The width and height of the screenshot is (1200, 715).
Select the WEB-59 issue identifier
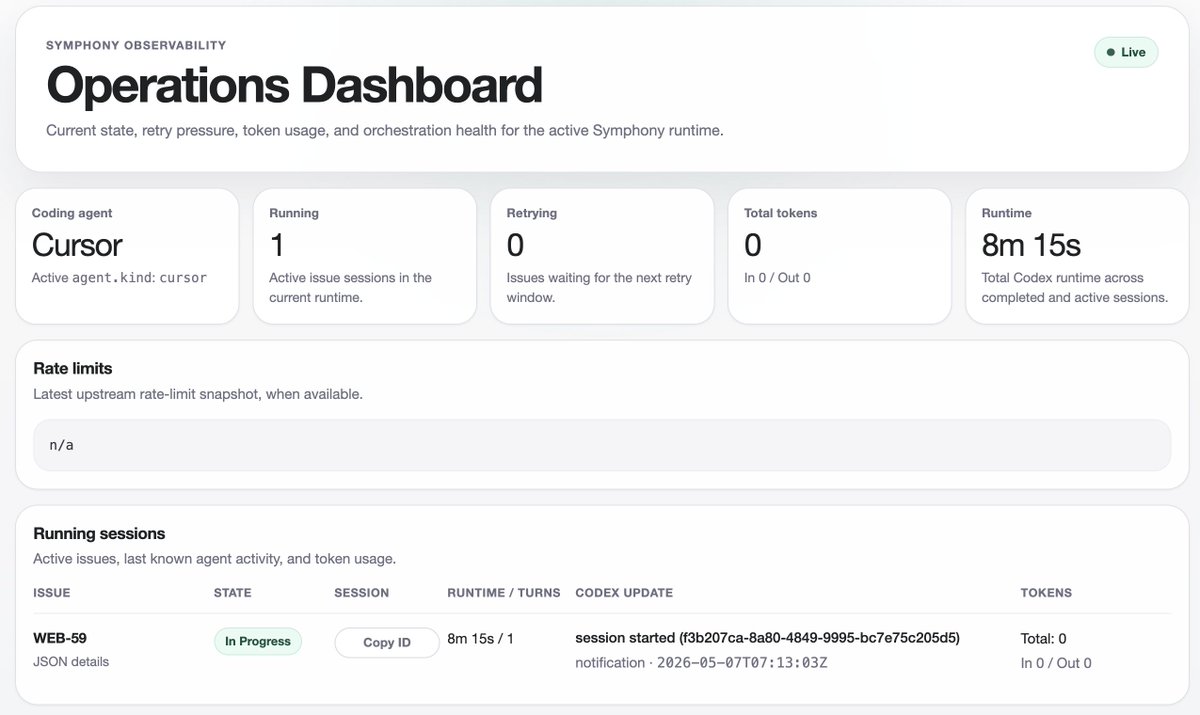pyautogui.click(x=60, y=638)
